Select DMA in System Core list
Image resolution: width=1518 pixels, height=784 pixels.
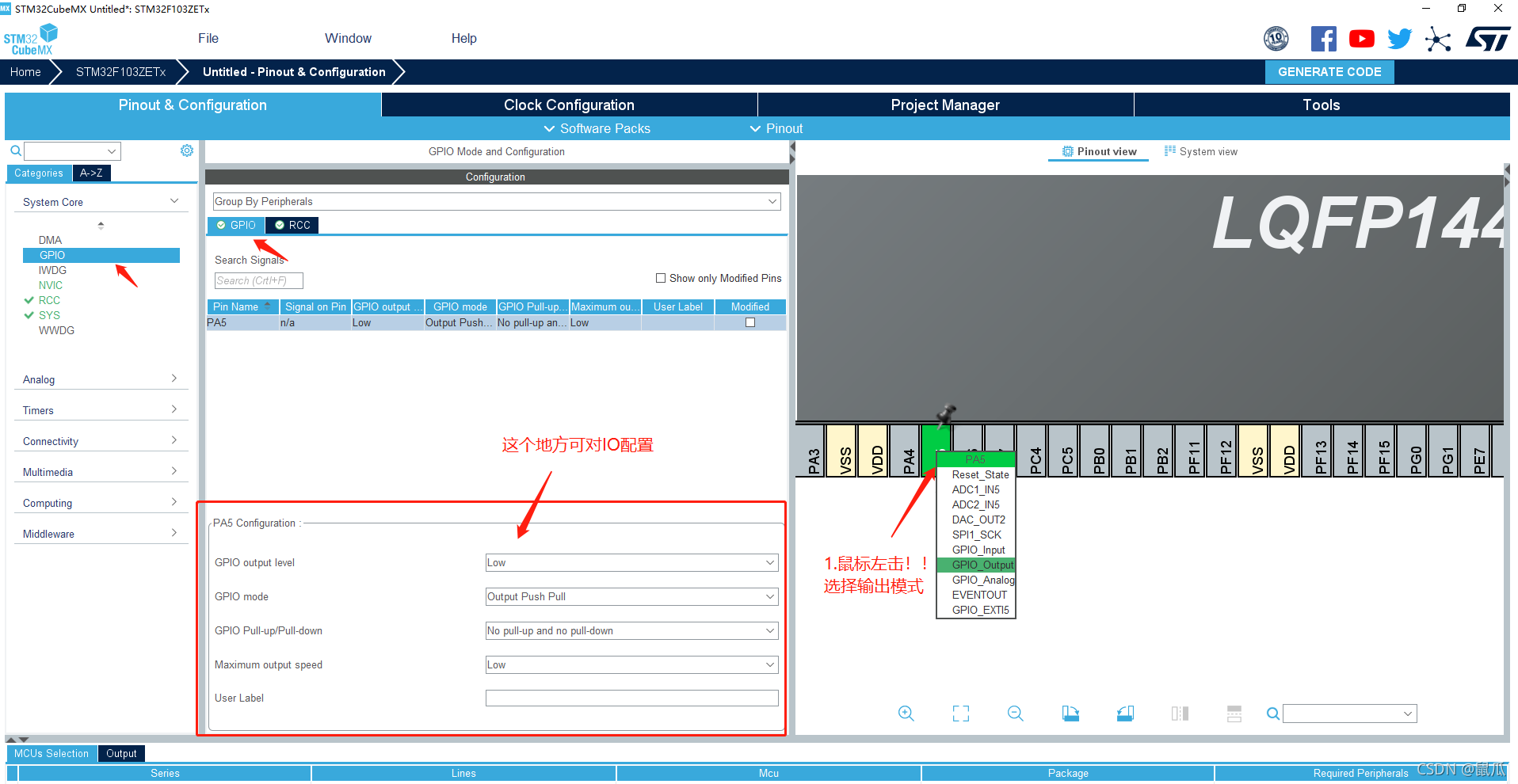(50, 240)
